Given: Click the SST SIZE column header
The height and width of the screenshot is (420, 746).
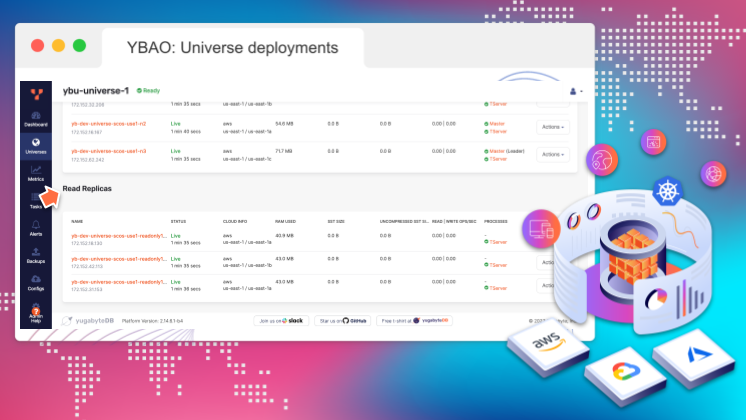Looking at the screenshot, I should pos(336,222).
